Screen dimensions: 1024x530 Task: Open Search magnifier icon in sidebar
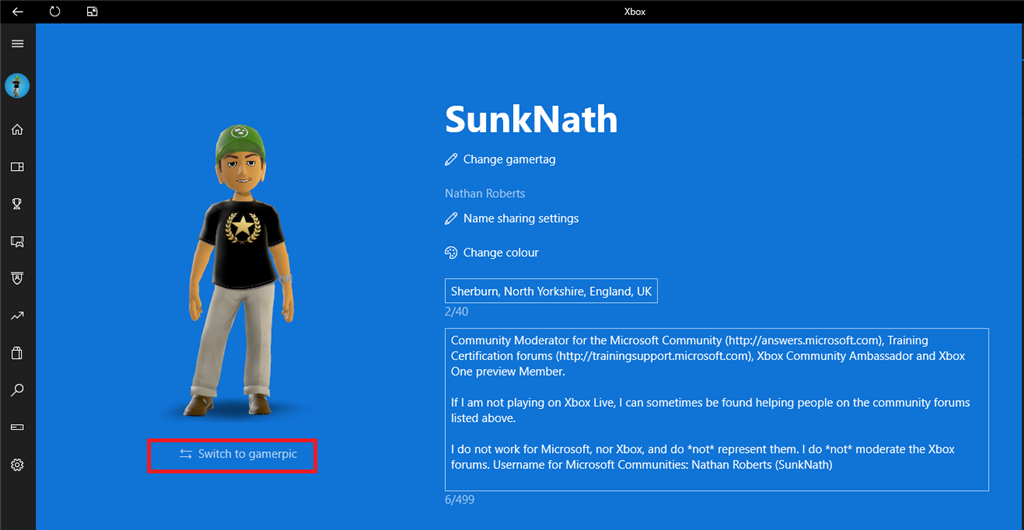[18, 390]
